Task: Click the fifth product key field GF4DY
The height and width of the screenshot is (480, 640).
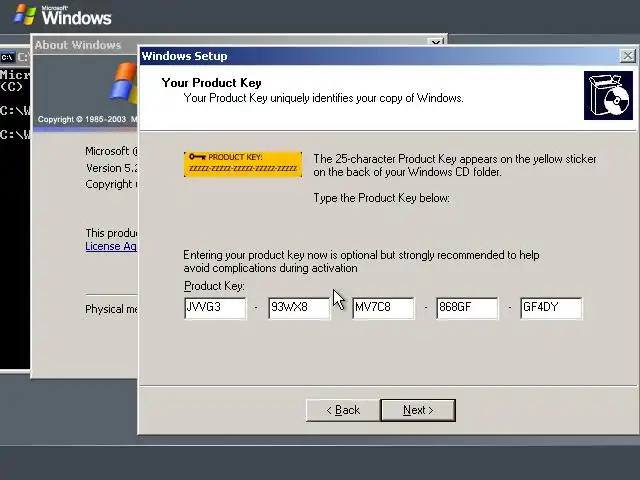Action: [x=551, y=308]
